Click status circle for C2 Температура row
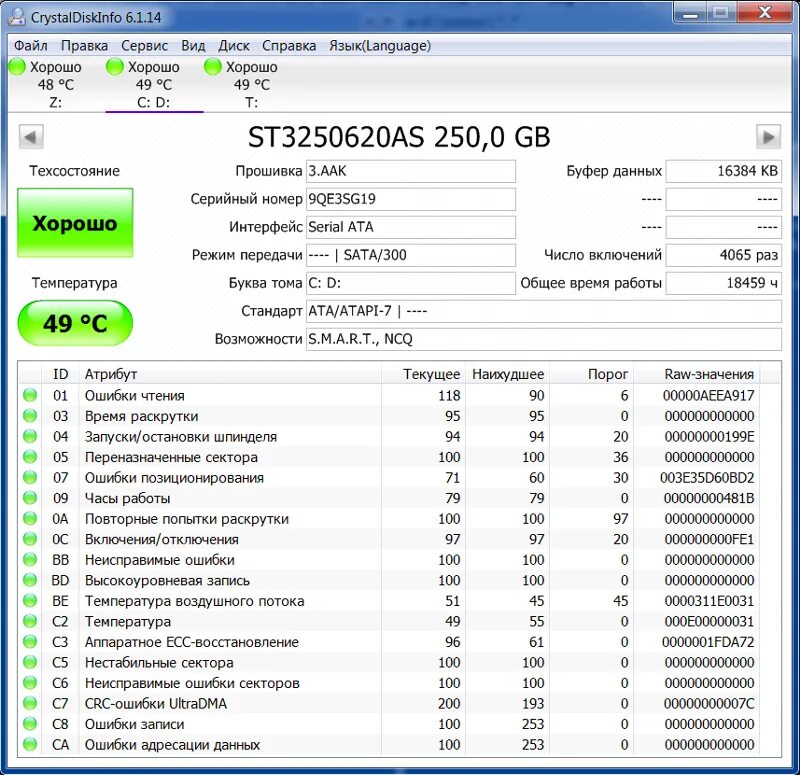The width and height of the screenshot is (800, 775). [x=30, y=621]
